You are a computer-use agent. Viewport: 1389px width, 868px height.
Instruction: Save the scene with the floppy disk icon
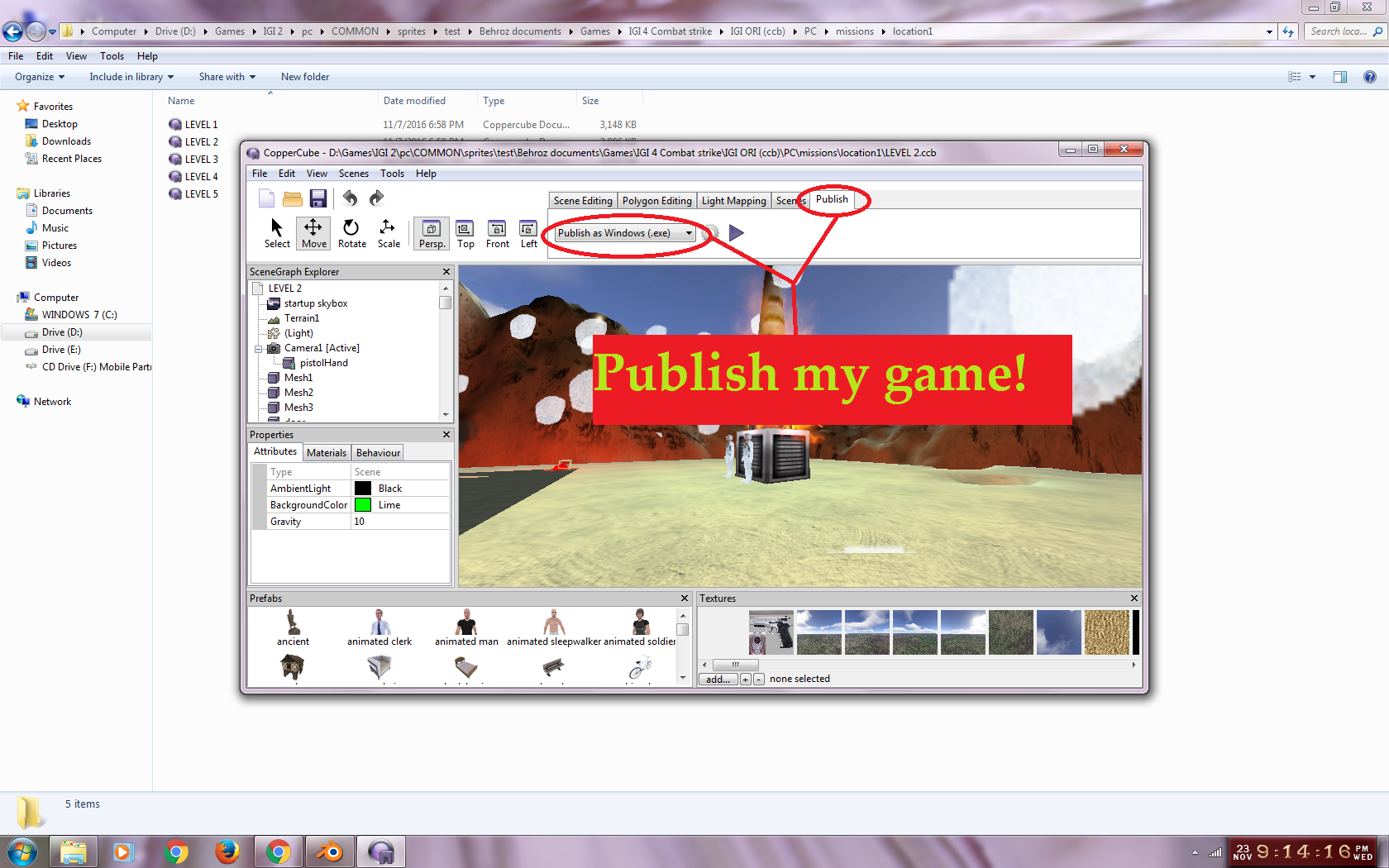coord(318,198)
